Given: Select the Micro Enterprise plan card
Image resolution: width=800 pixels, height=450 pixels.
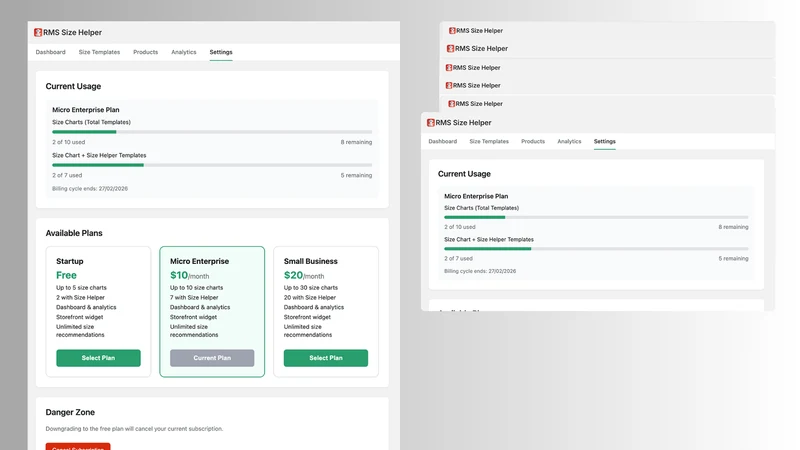Looking at the screenshot, I should pos(212,312).
